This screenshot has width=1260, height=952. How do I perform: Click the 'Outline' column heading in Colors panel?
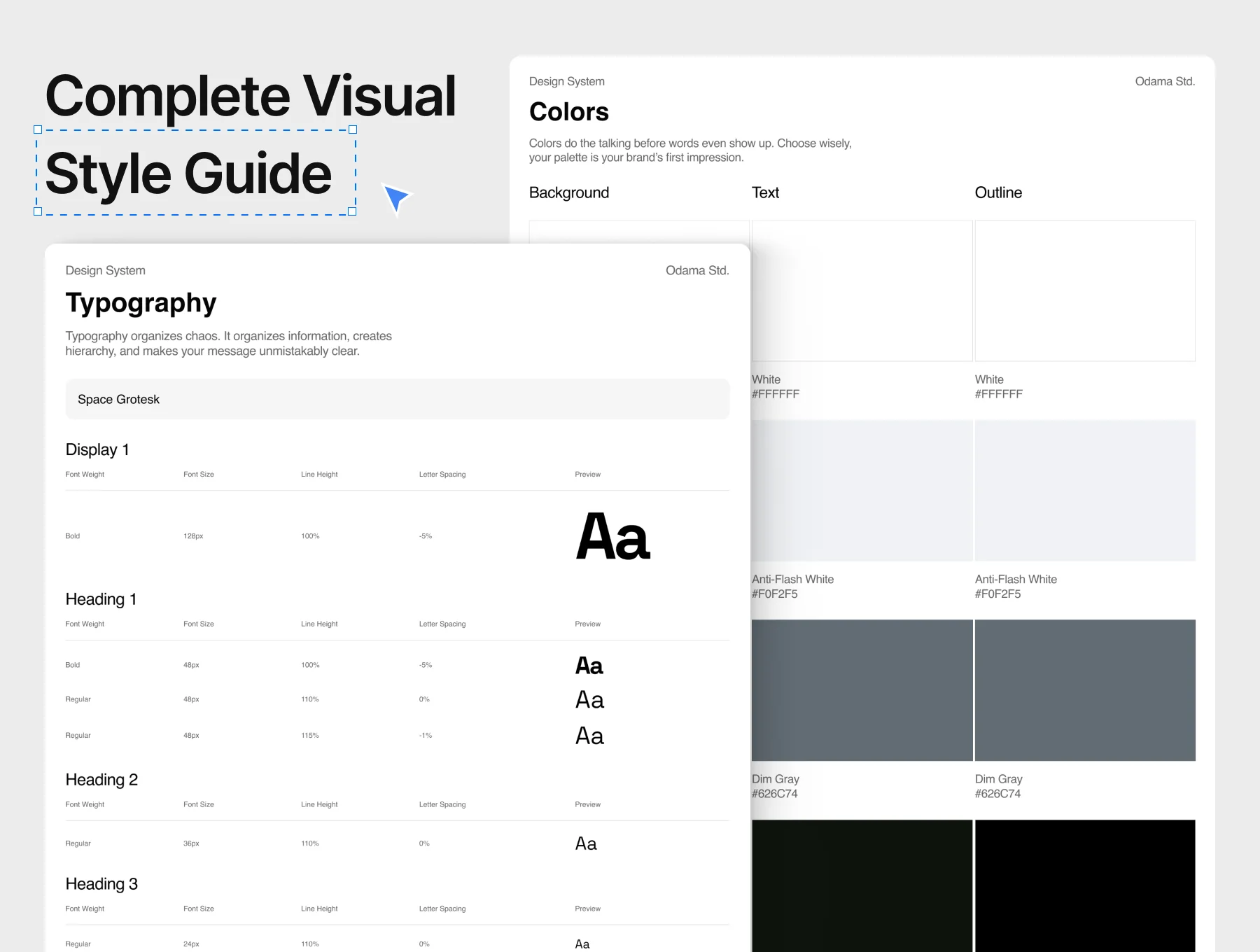[x=998, y=192]
